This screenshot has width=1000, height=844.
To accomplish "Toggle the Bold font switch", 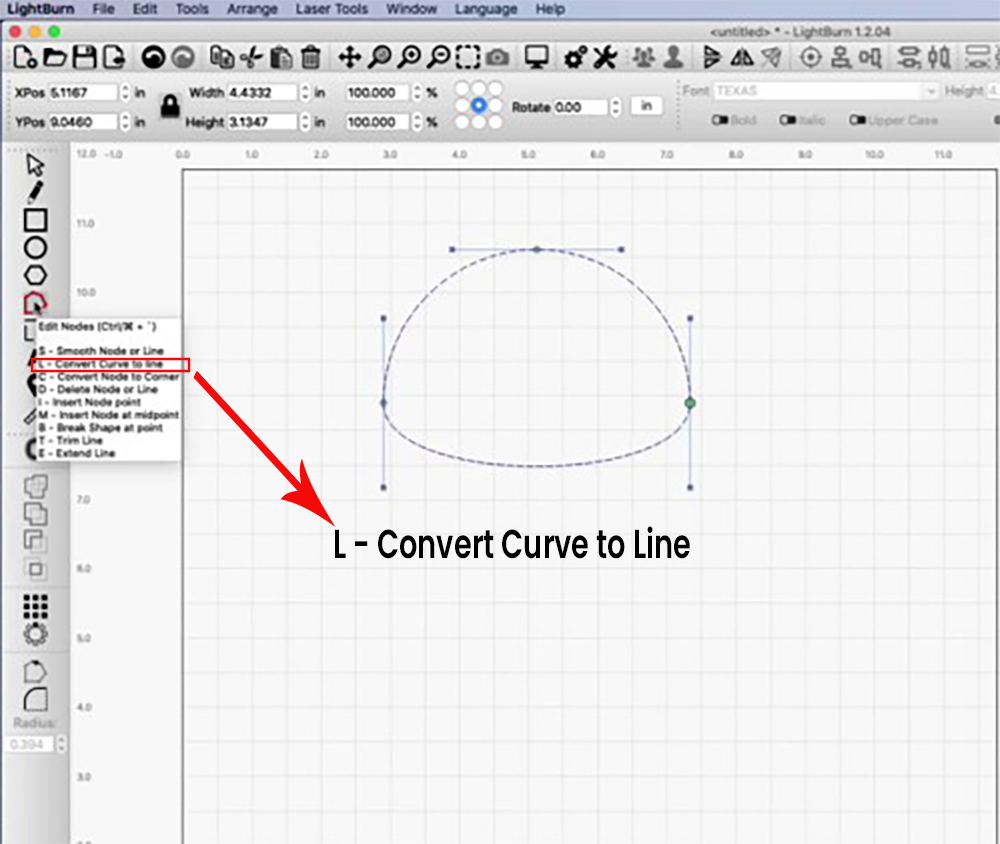I will tap(719, 121).
